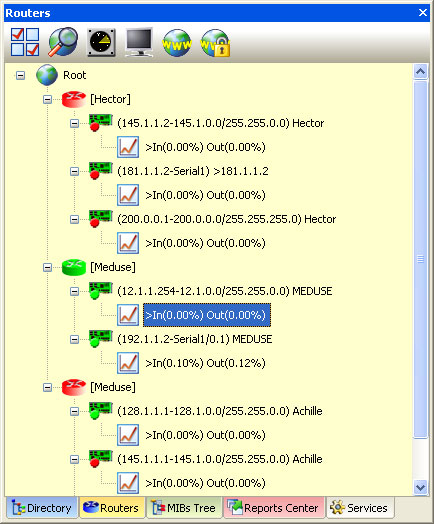This screenshot has height=524, width=434.
Task: Select (181.1.1.2-Serial1) >181.1.1.2 row
Action: point(193,171)
